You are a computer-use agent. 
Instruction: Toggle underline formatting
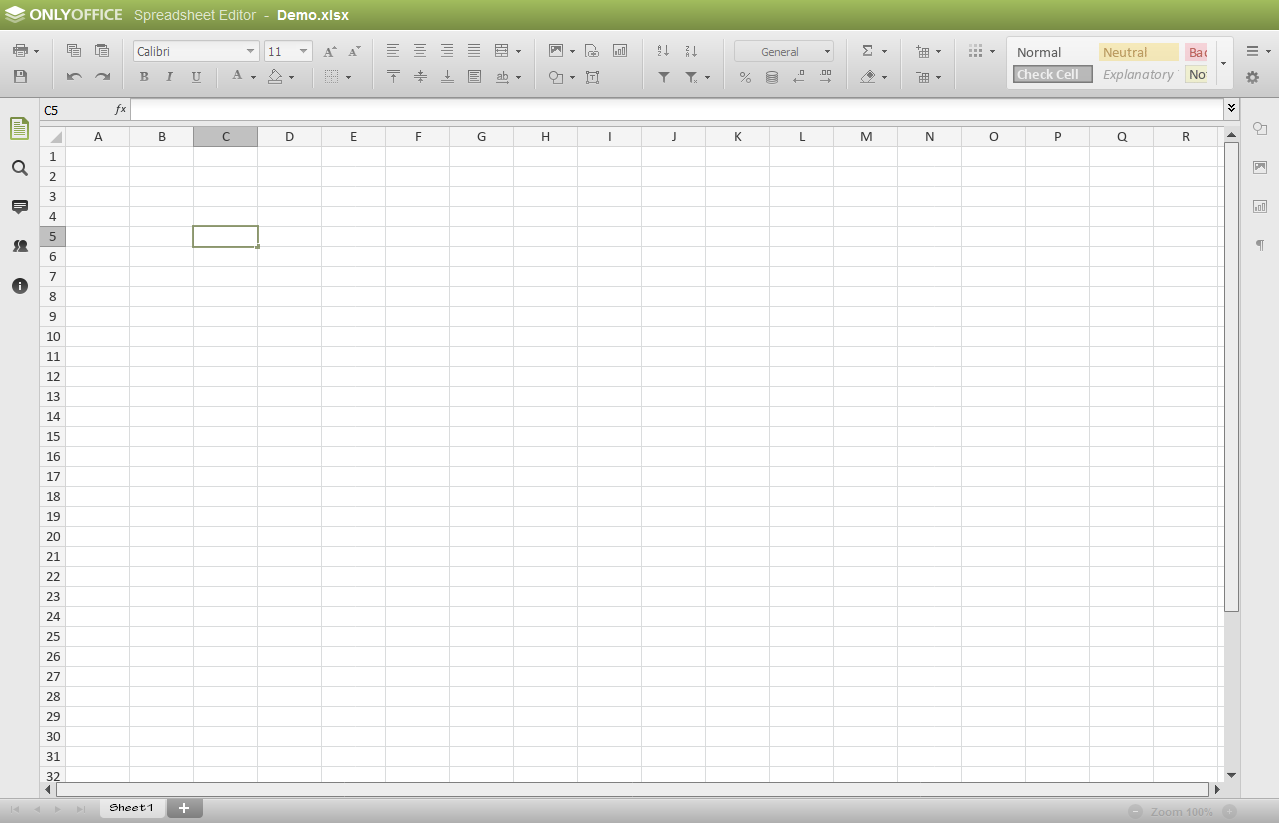196,77
